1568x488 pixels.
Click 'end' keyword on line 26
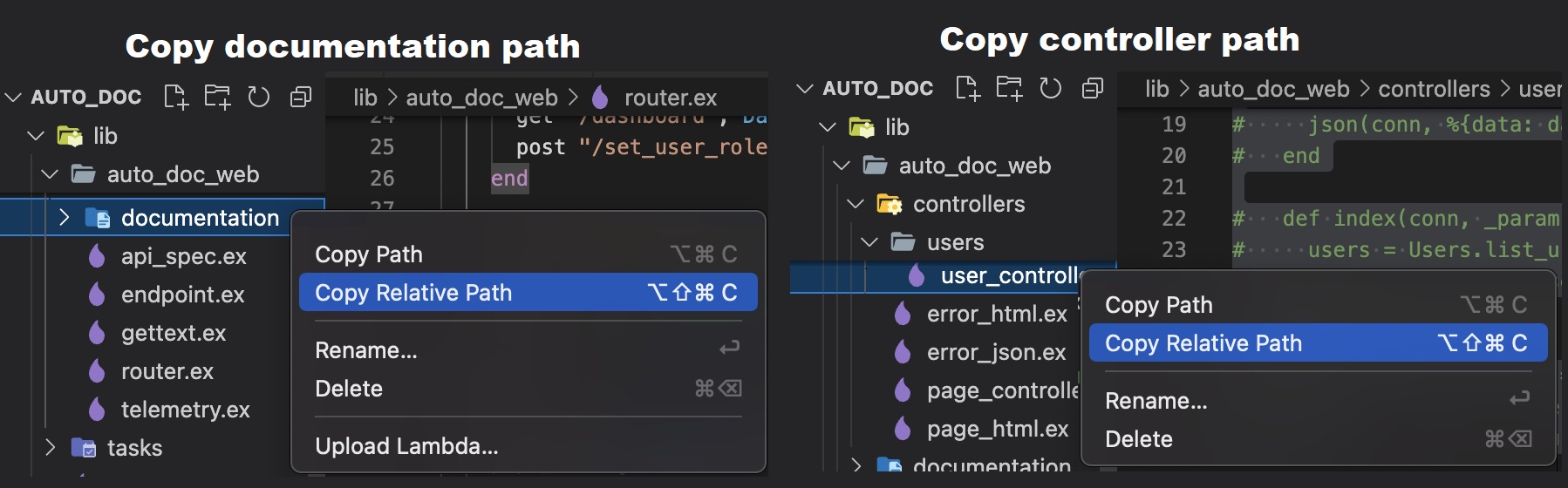[509, 179]
